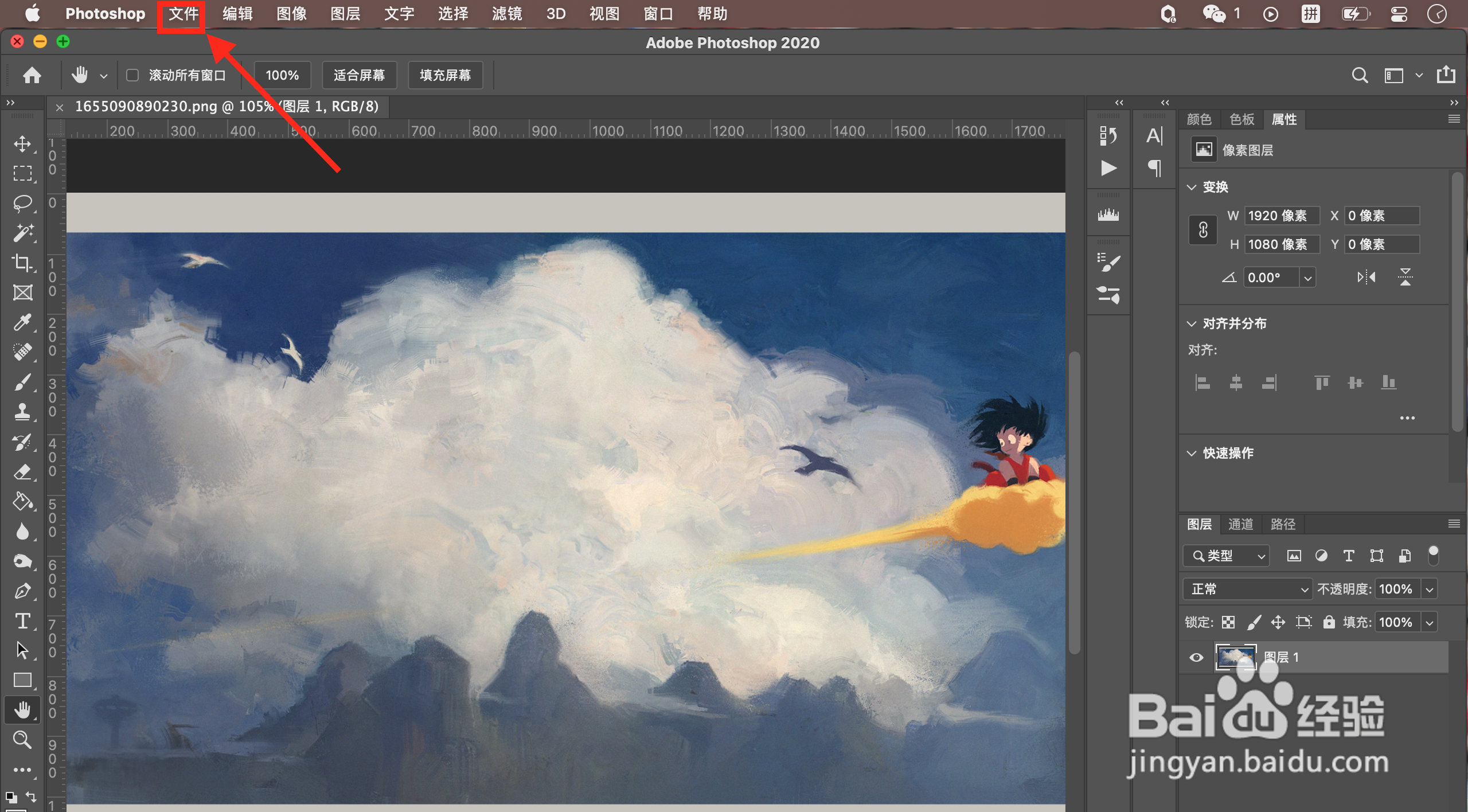Select the Eraser tool
The width and height of the screenshot is (1468, 812).
click(22, 472)
